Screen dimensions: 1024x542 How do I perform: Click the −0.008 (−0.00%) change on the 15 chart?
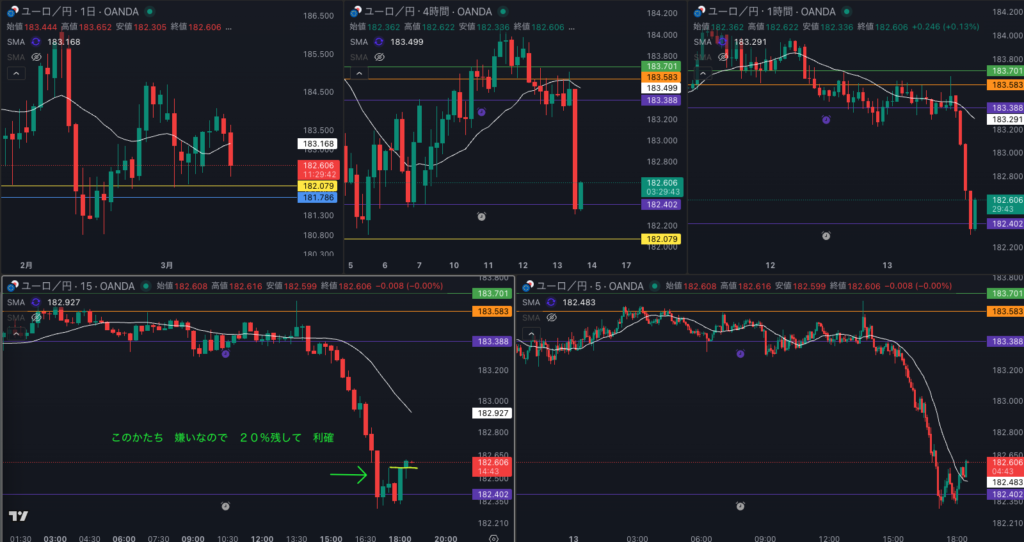[409, 286]
